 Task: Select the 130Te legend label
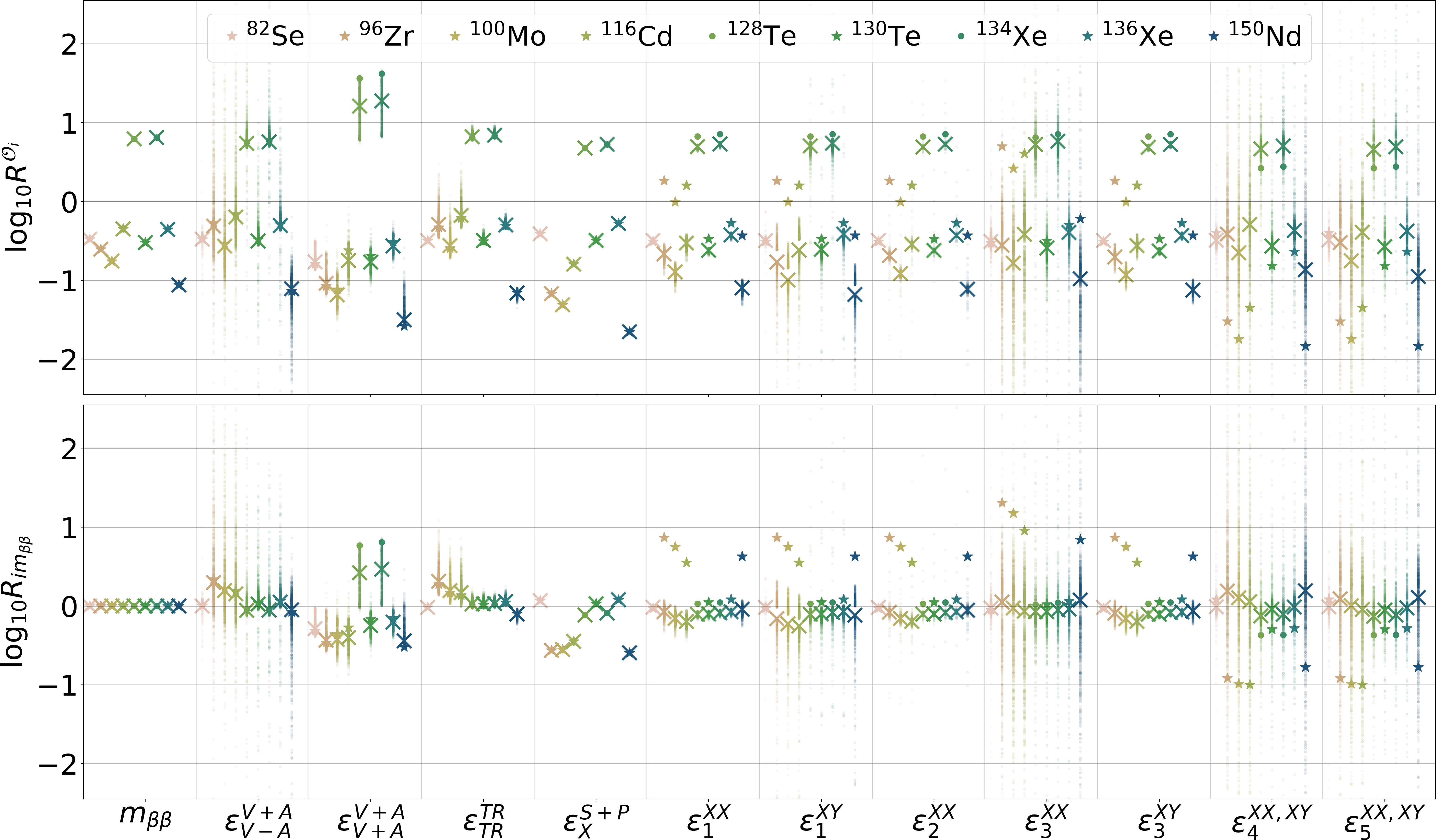click(886, 34)
